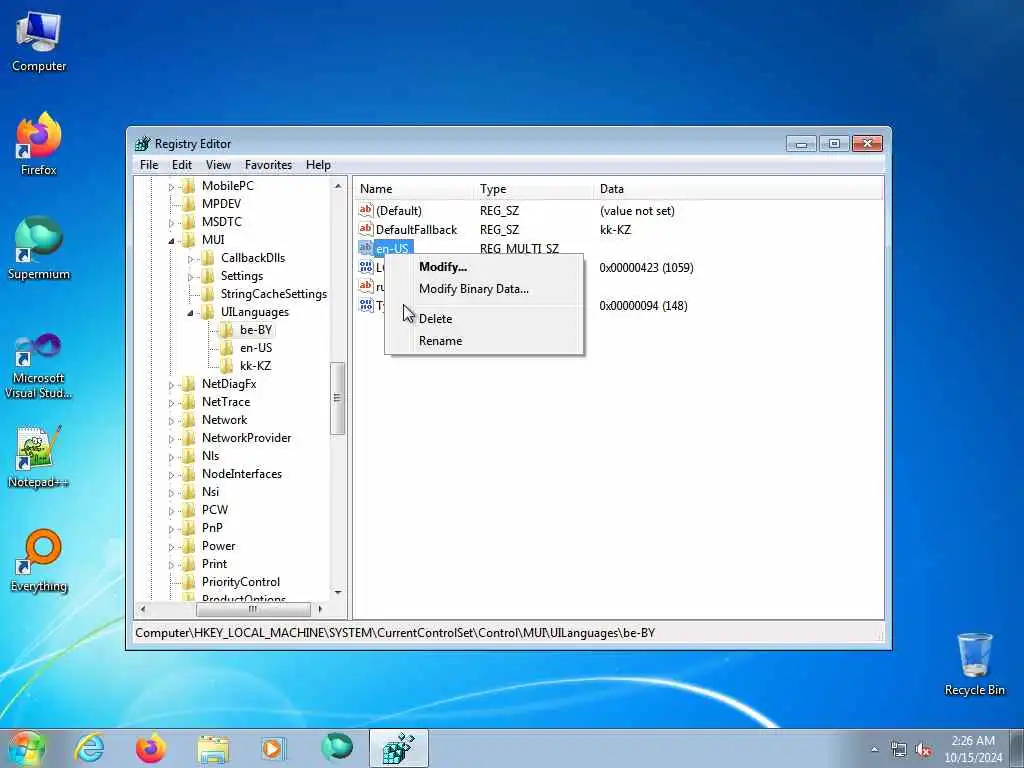This screenshot has height=768, width=1024.
Task: Launch Firefox from the taskbar
Action: tap(151, 748)
